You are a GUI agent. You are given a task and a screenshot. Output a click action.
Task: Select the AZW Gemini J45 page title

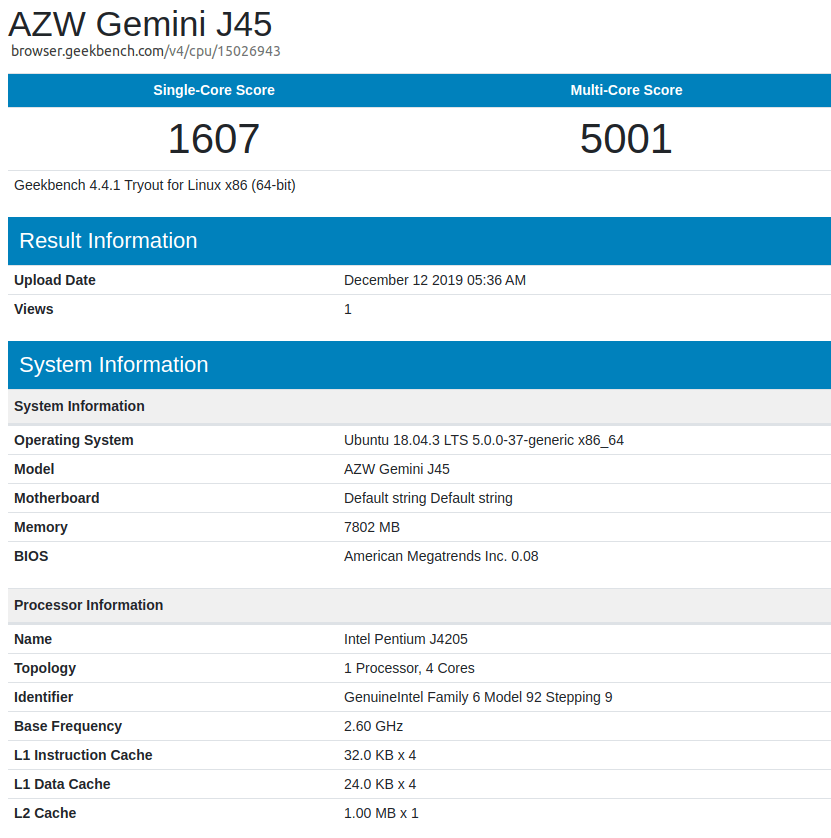pyautogui.click(x=140, y=24)
